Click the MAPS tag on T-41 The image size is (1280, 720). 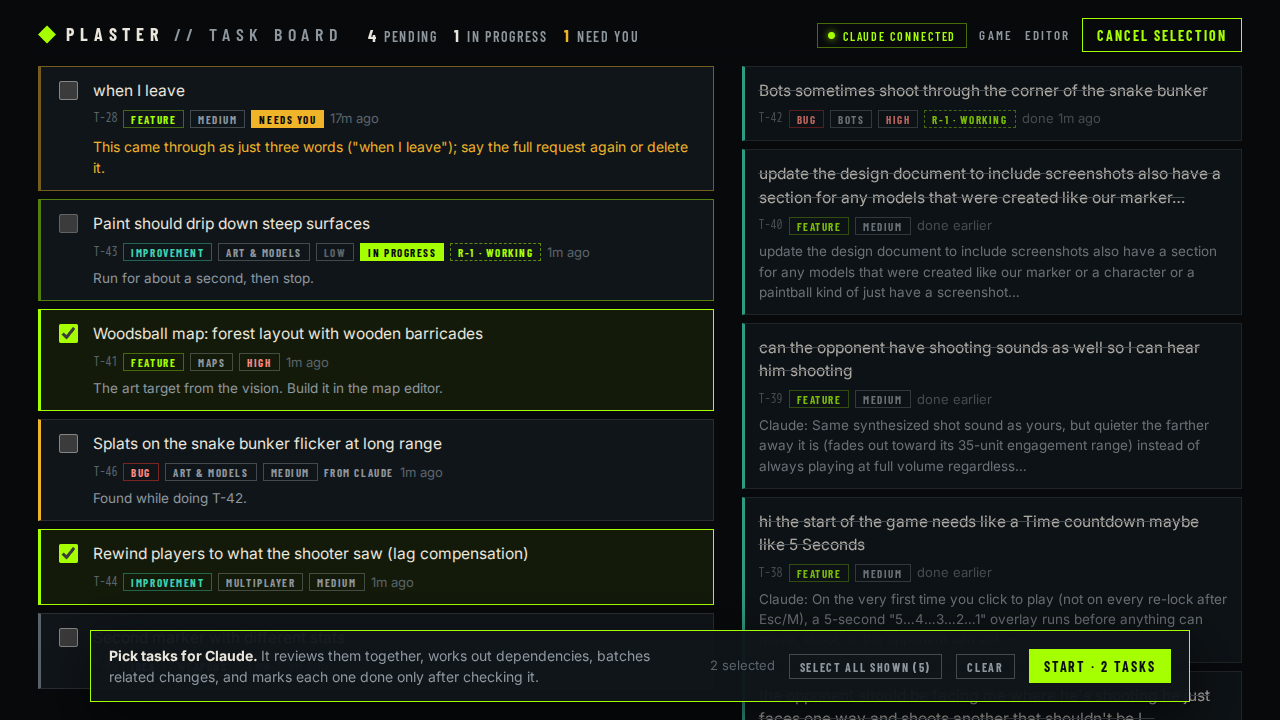[x=211, y=363]
